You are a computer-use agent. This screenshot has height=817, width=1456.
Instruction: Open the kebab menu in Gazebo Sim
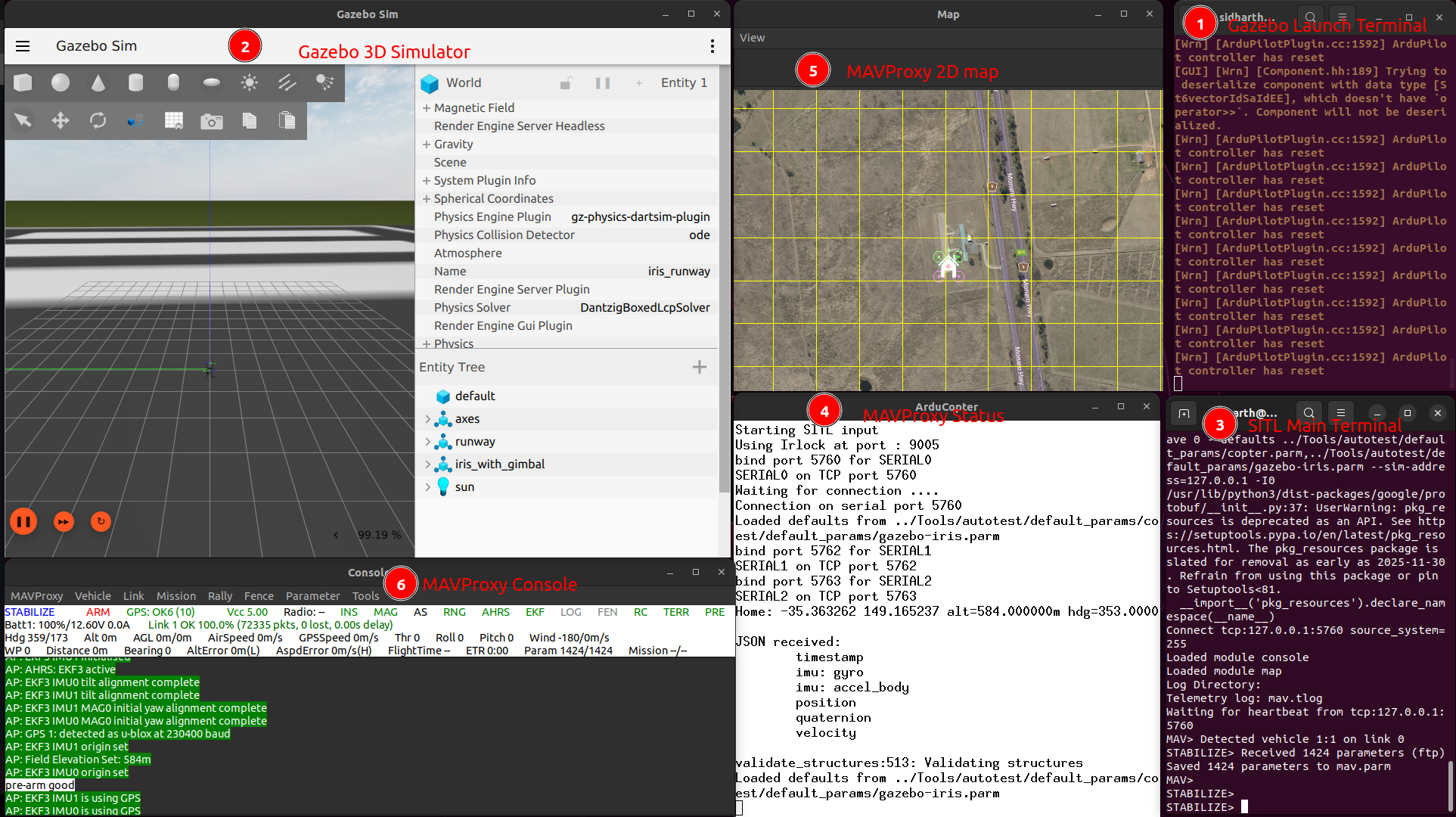tap(712, 46)
